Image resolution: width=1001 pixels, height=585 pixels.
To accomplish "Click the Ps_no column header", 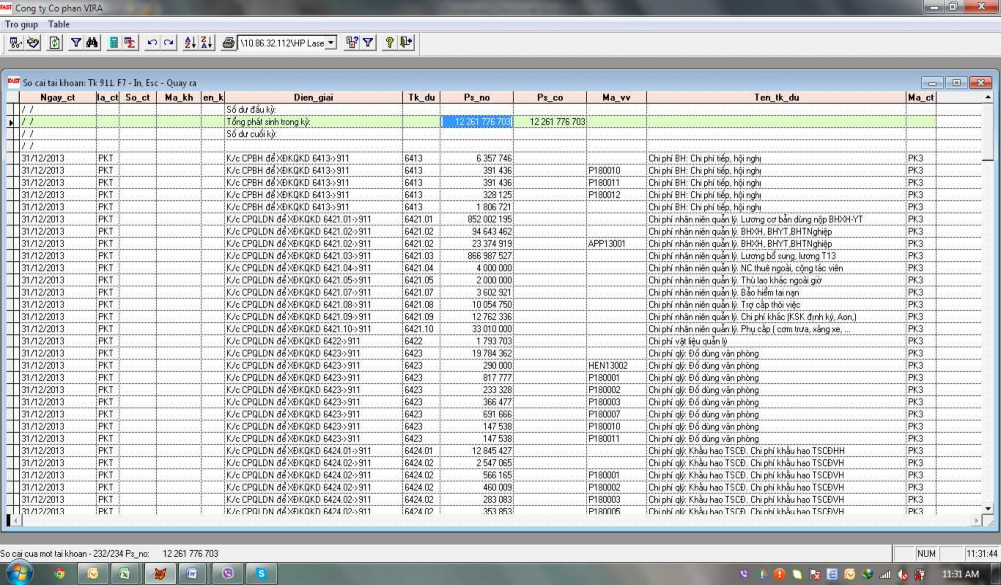I will [x=477, y=97].
